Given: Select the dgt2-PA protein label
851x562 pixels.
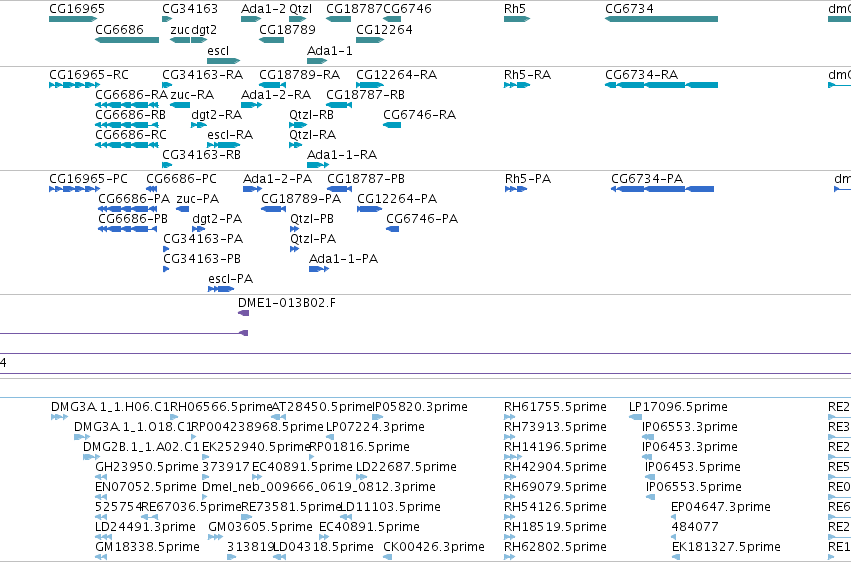Looking at the screenshot, I should [x=217, y=219].
